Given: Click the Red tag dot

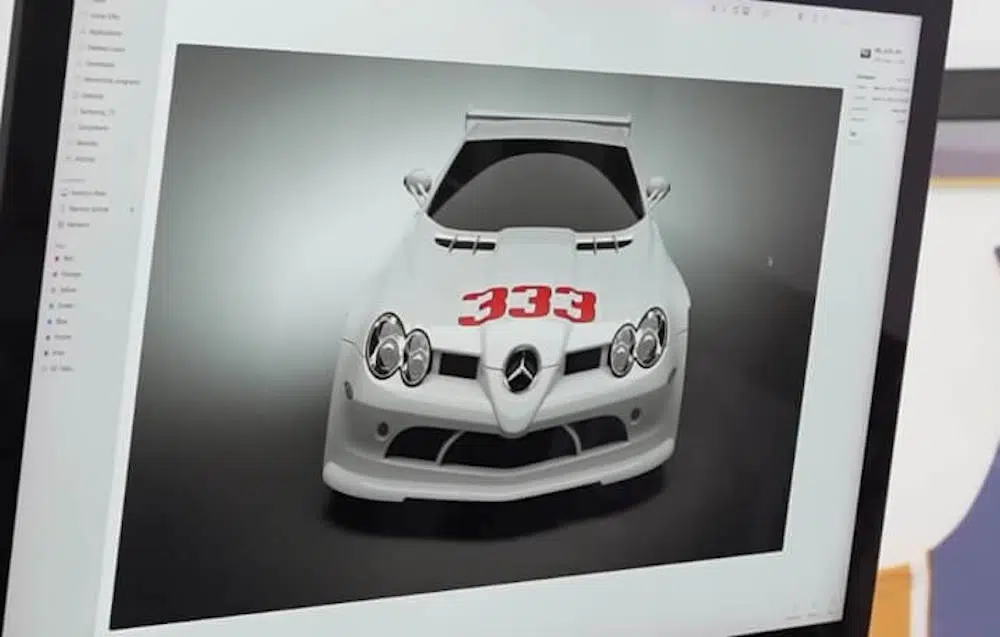Looking at the screenshot, I should tap(57, 259).
